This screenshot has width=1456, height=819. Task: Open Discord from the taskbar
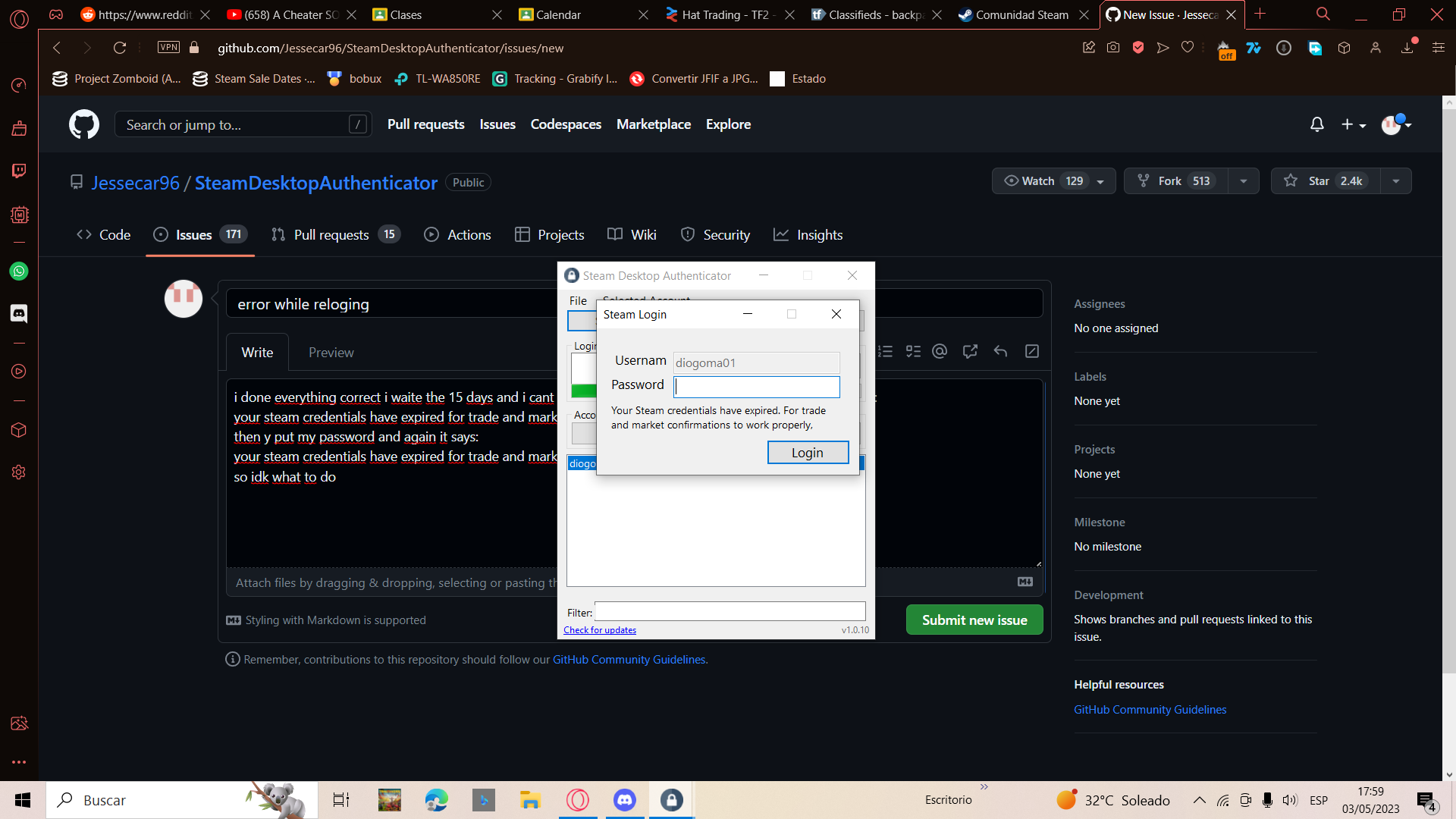click(x=624, y=799)
